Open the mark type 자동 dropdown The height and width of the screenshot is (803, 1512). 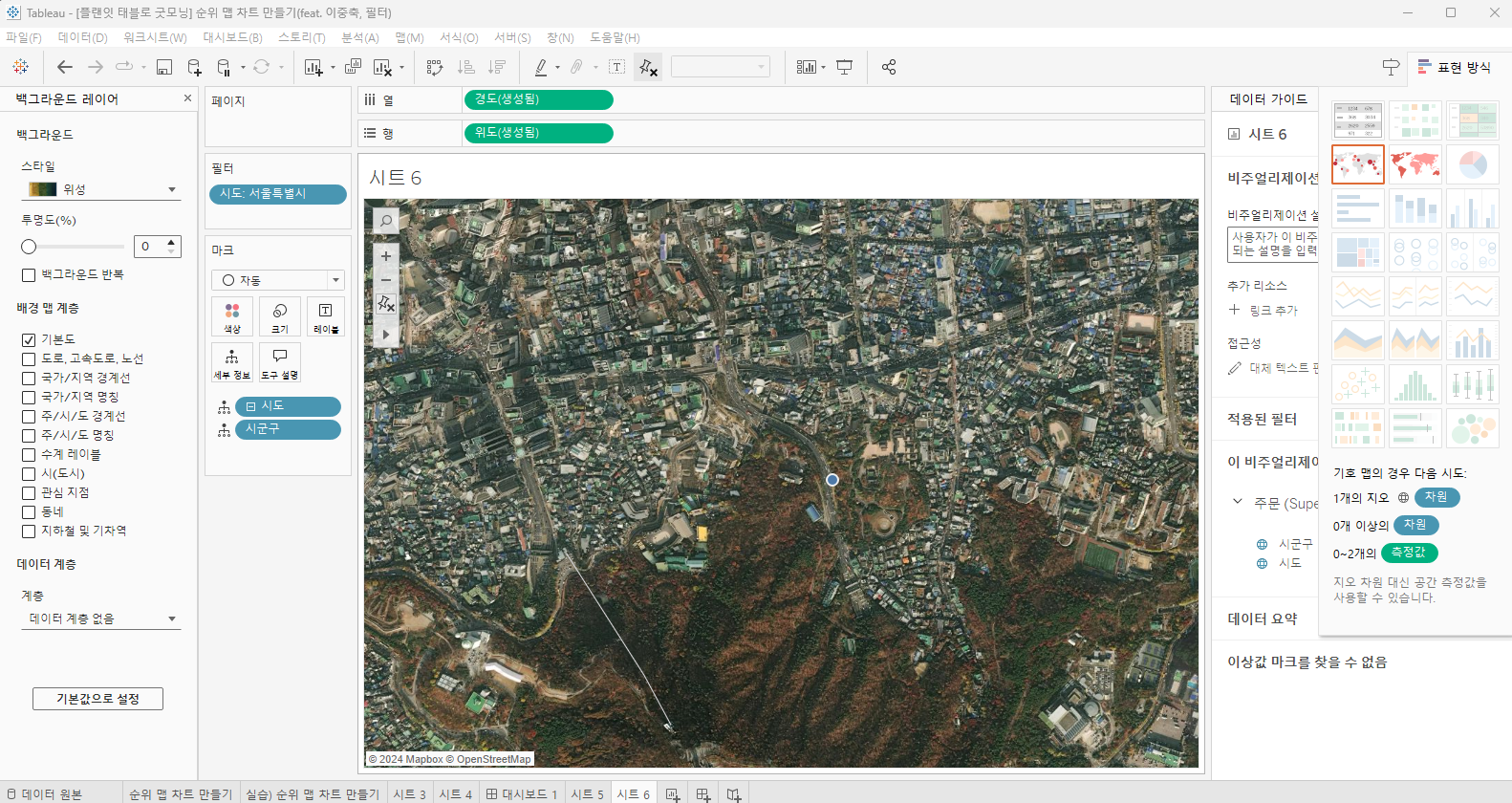click(x=278, y=280)
